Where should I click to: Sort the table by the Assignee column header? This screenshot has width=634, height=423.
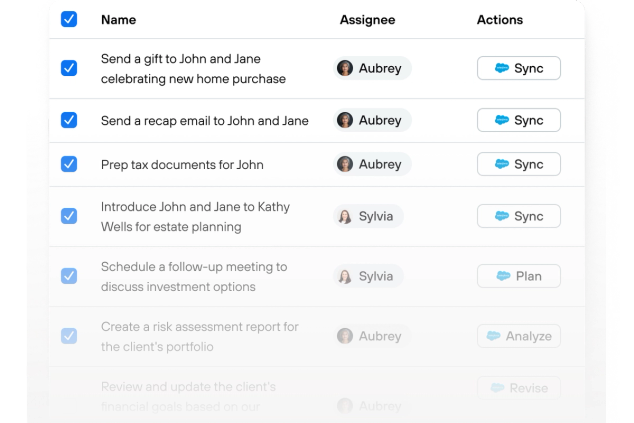(367, 20)
